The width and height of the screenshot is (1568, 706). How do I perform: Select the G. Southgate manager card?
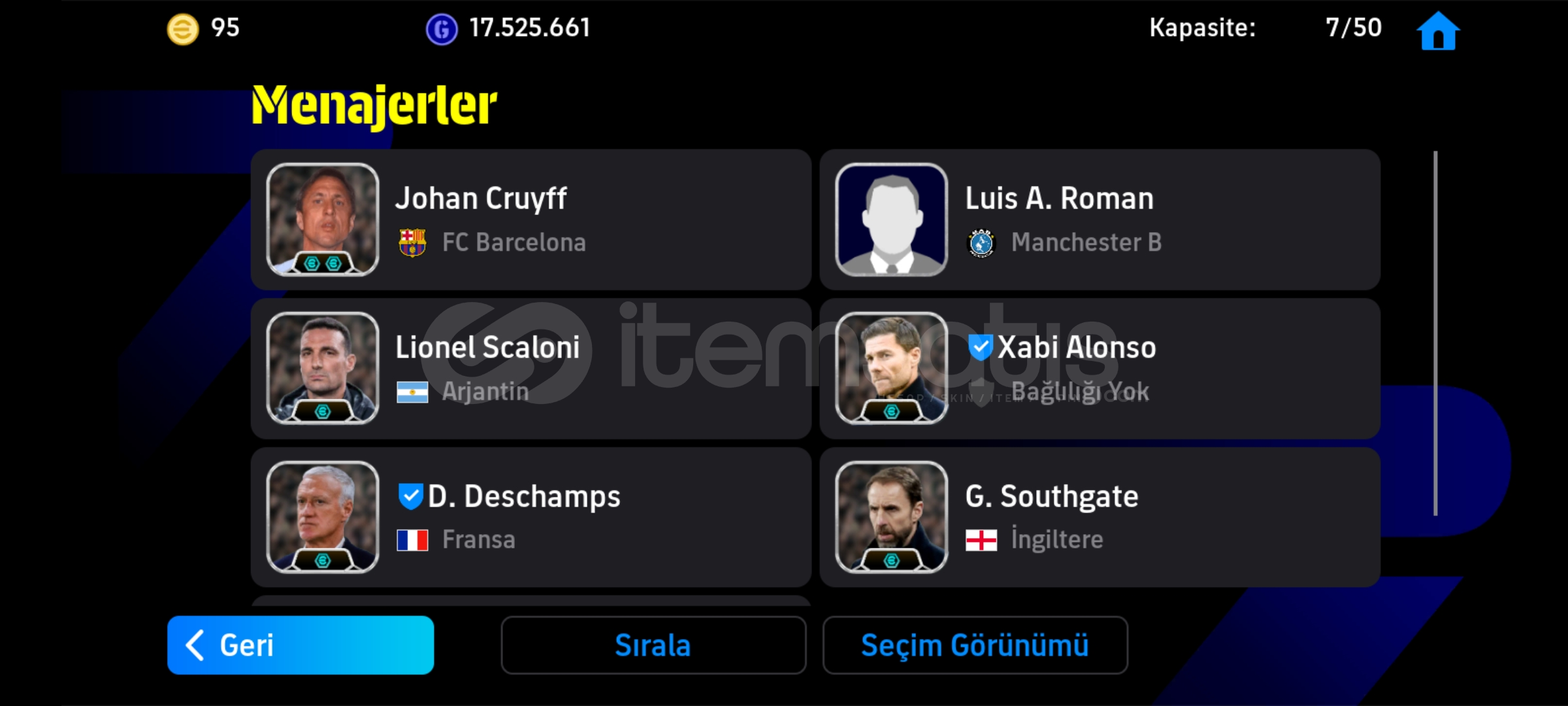click(1100, 517)
